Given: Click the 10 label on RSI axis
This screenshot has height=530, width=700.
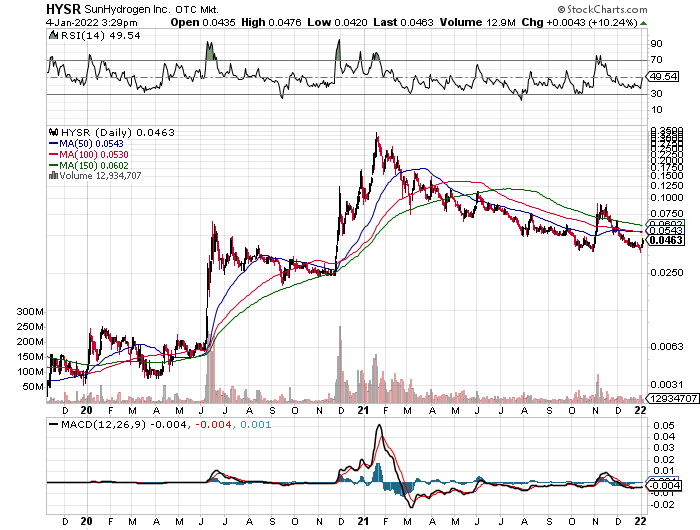Looking at the screenshot, I should tap(656, 110).
